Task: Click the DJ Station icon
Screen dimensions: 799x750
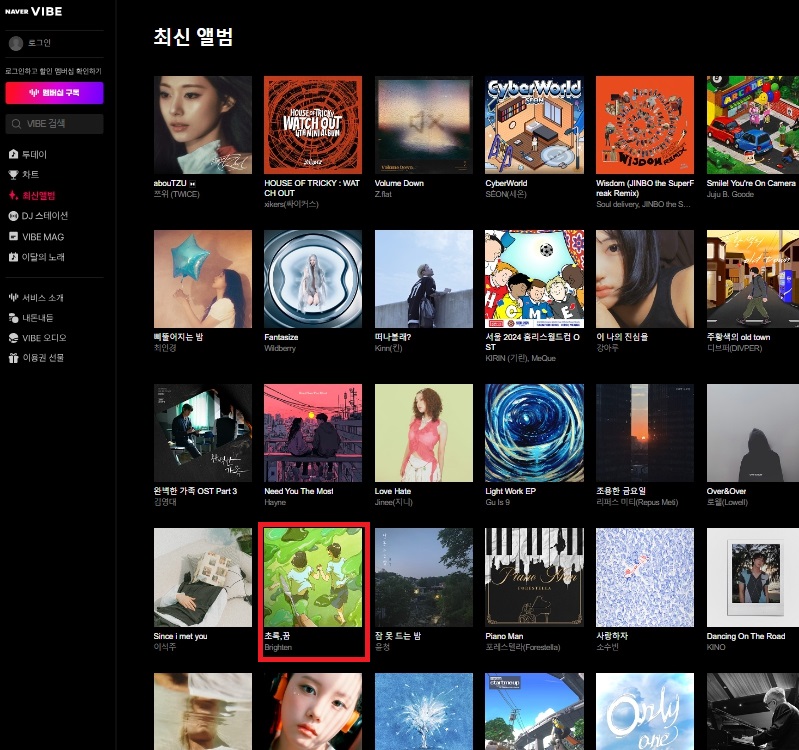Action: (x=13, y=216)
